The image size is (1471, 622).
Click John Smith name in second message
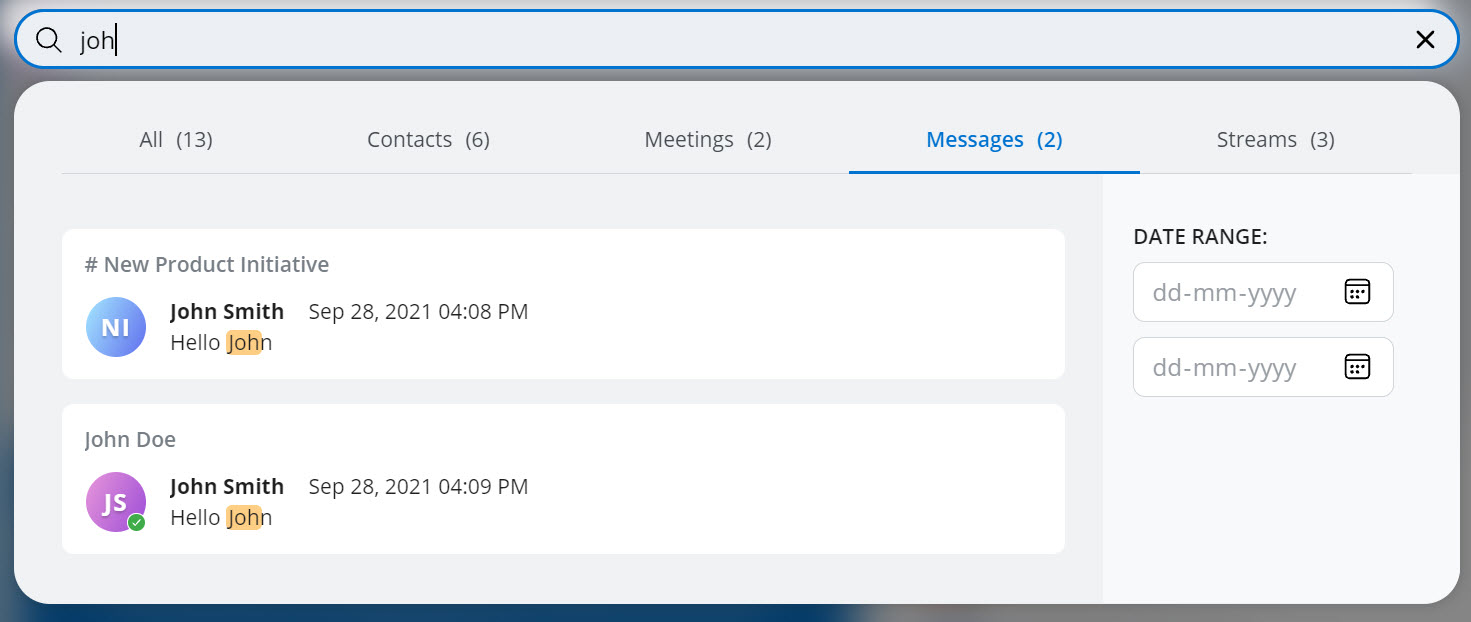click(227, 487)
